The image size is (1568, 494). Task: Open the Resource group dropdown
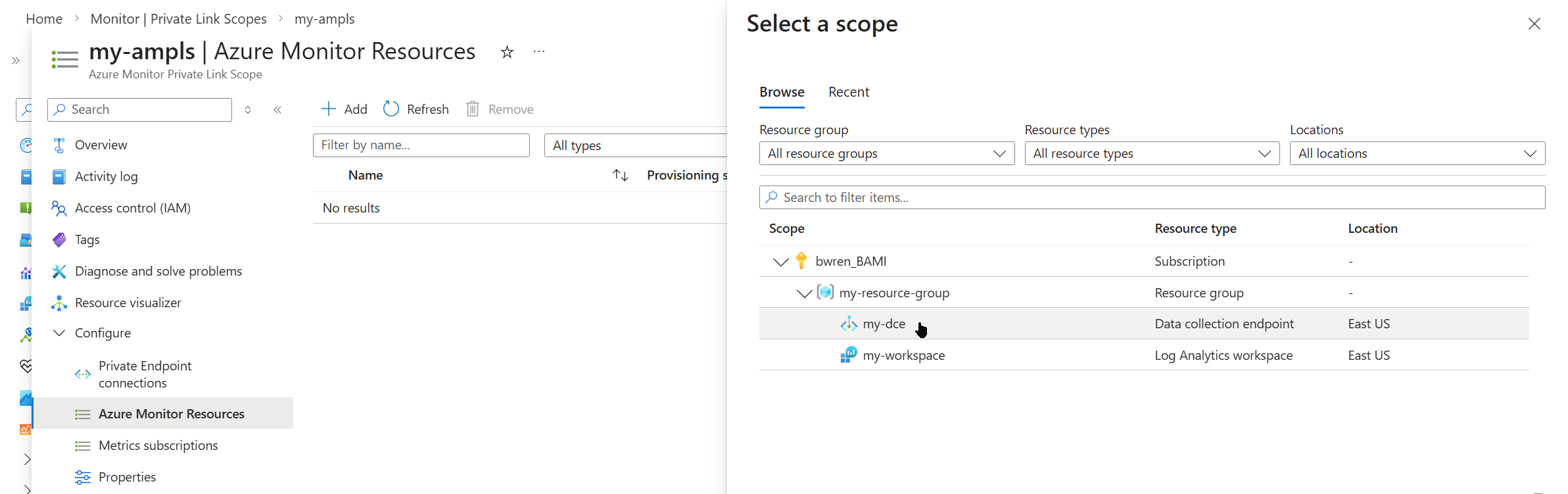point(886,153)
